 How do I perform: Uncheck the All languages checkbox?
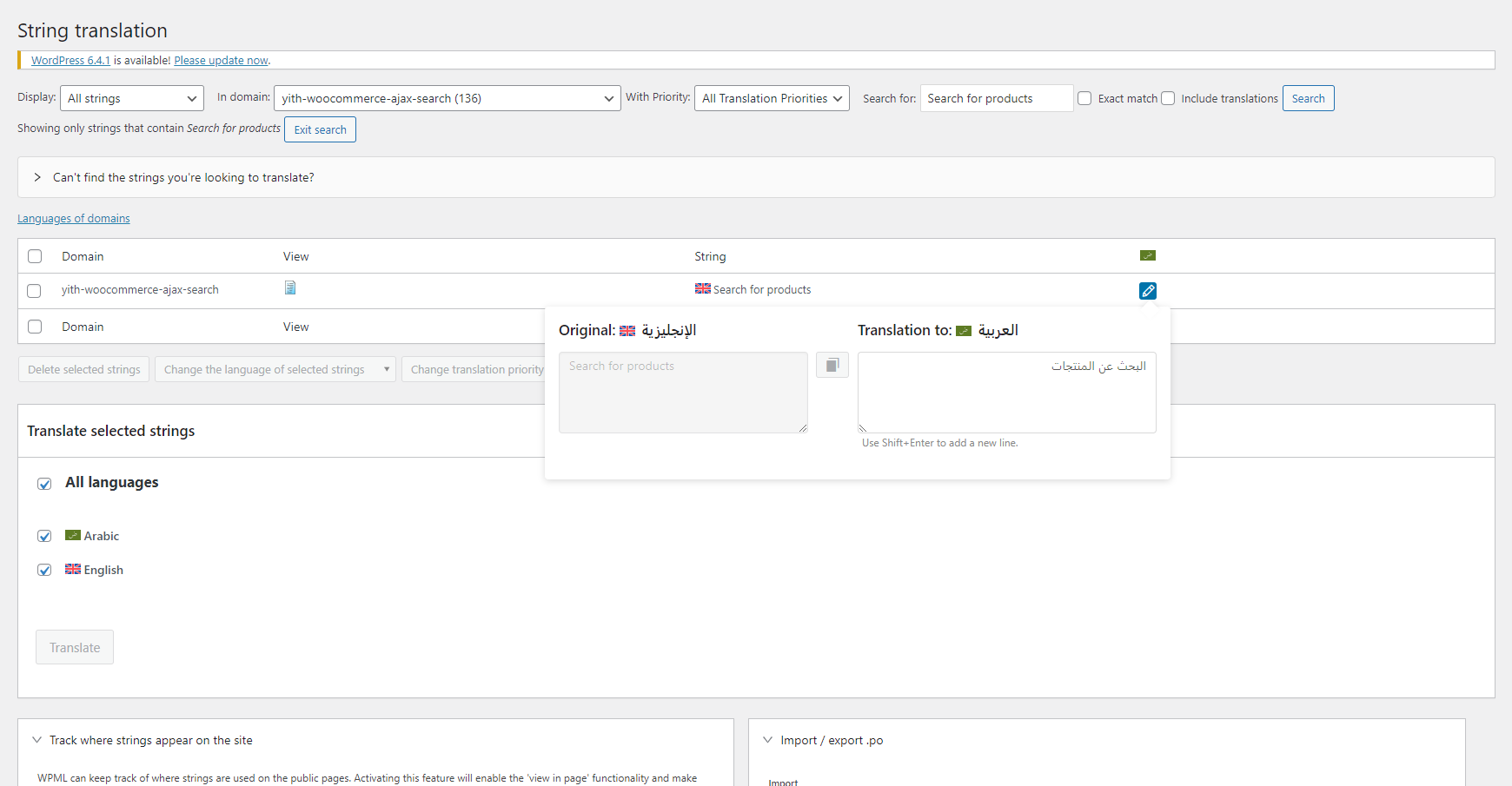point(44,484)
